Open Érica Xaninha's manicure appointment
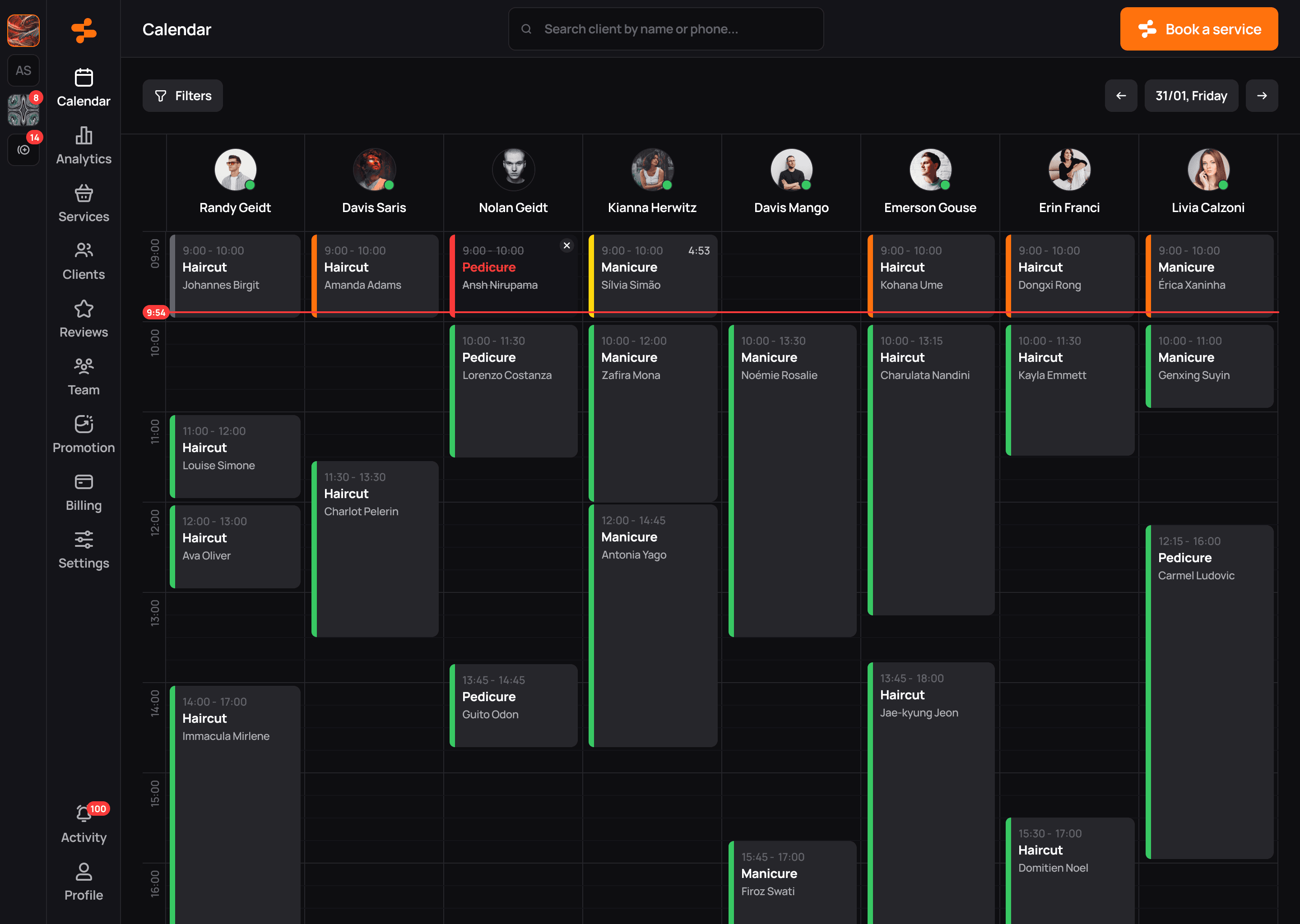The image size is (1300, 924). click(x=1210, y=275)
